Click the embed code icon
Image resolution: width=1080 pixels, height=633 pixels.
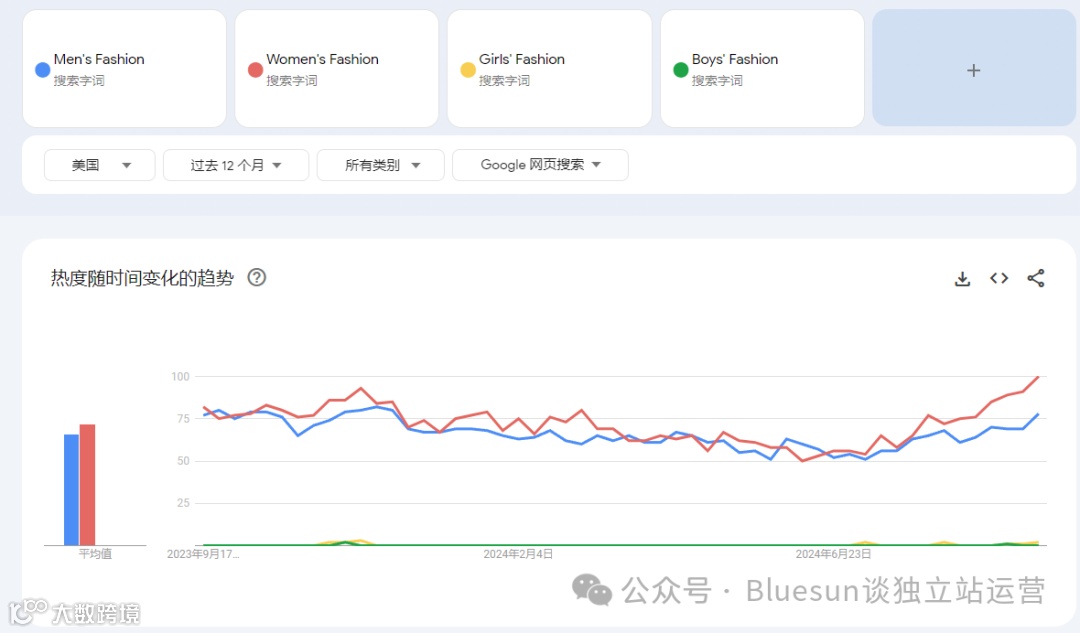pyautogui.click(x=999, y=279)
